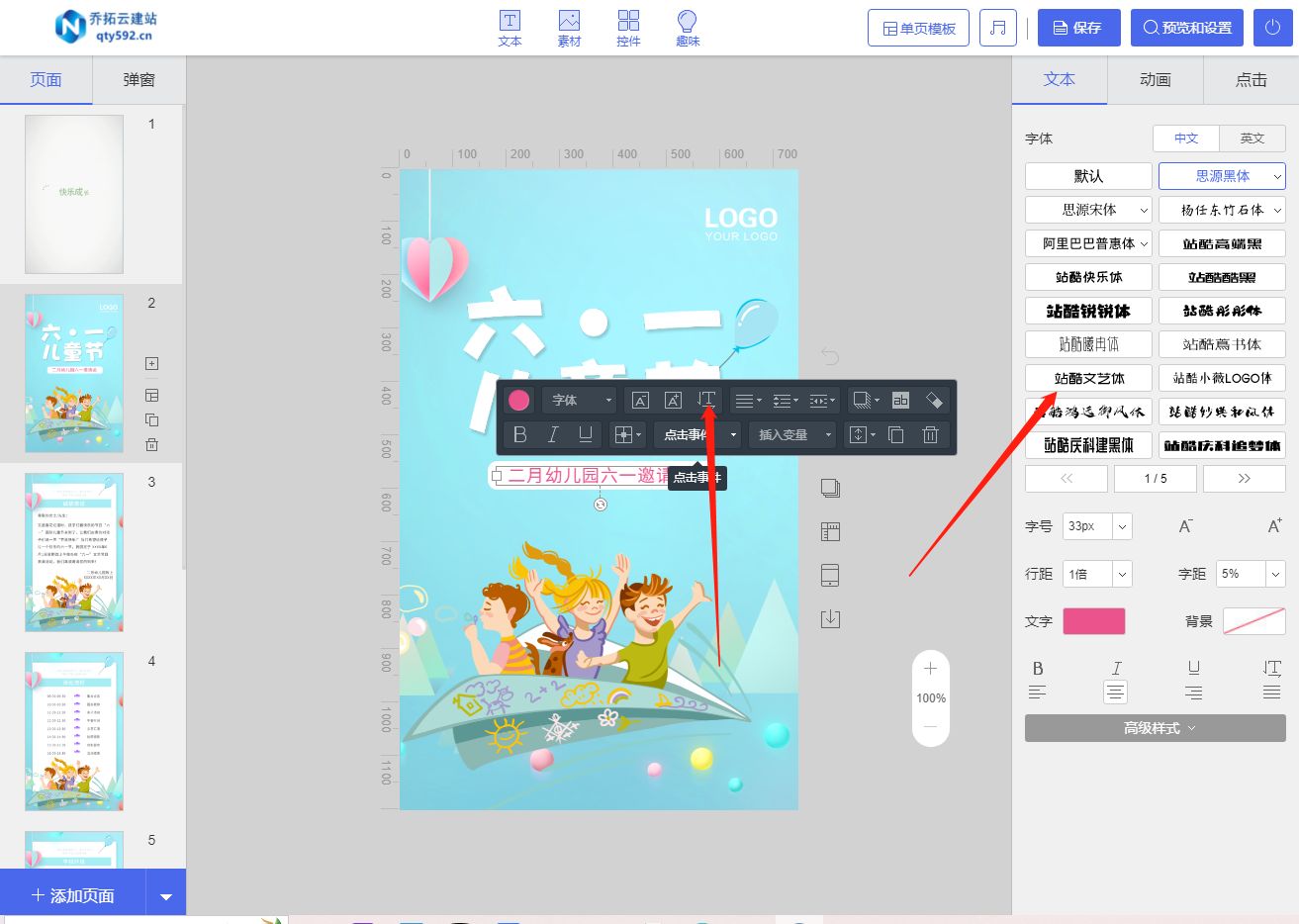Click the pink color circle in floating toolbar
This screenshot has width=1299, height=924.
click(x=519, y=400)
